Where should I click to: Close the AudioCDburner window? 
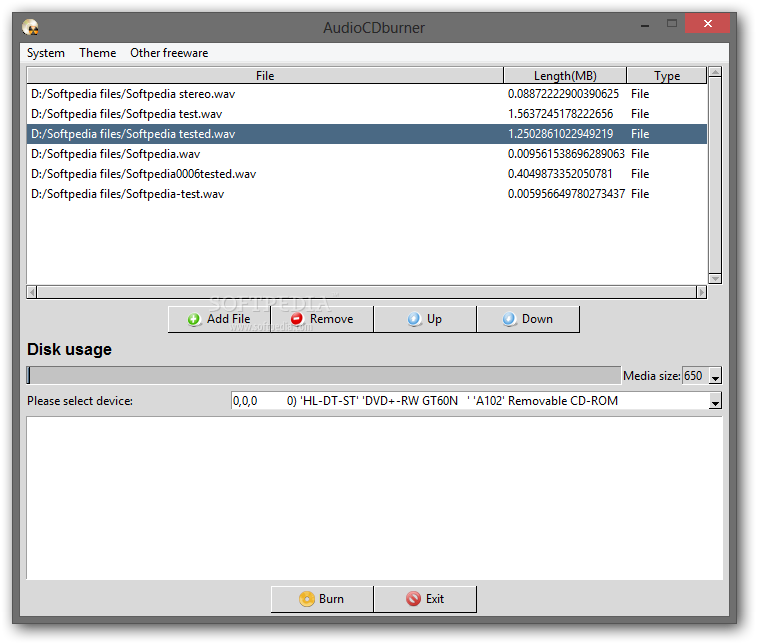(x=707, y=24)
